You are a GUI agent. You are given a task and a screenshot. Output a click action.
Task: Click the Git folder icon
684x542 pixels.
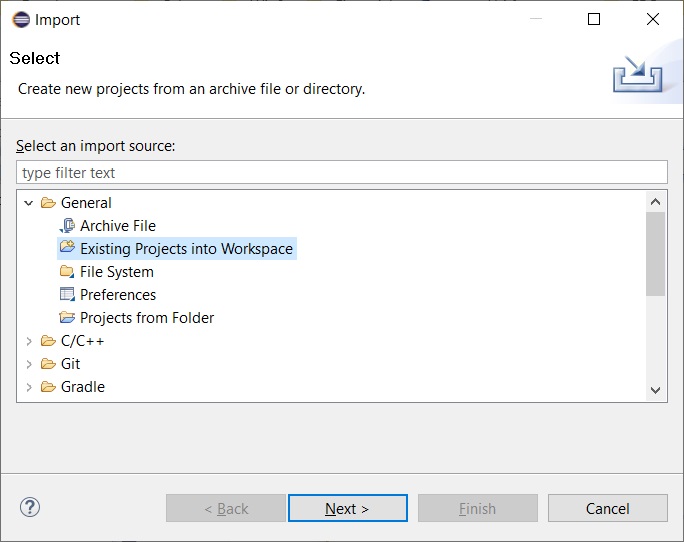[x=48, y=364]
